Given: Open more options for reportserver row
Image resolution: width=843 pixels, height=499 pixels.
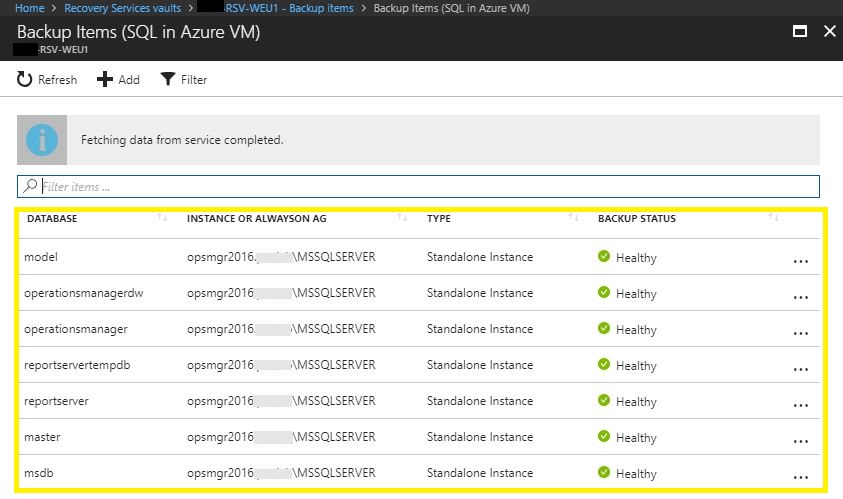Looking at the screenshot, I should pos(801,405).
